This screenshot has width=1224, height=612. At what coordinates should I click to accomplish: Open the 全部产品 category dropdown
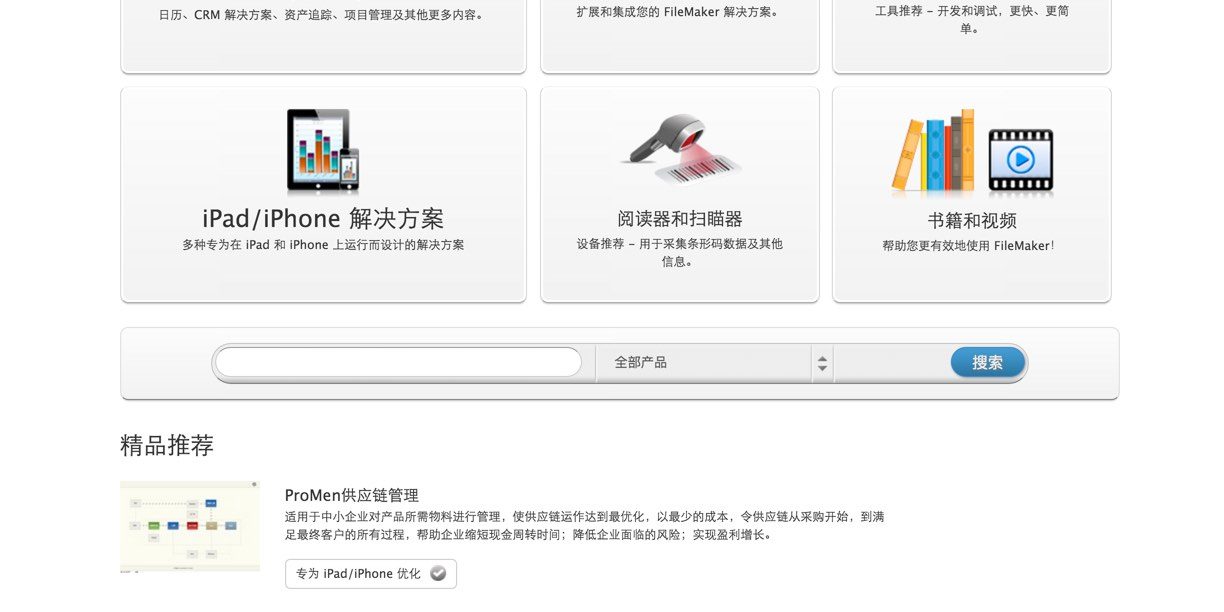pyautogui.click(x=704, y=363)
